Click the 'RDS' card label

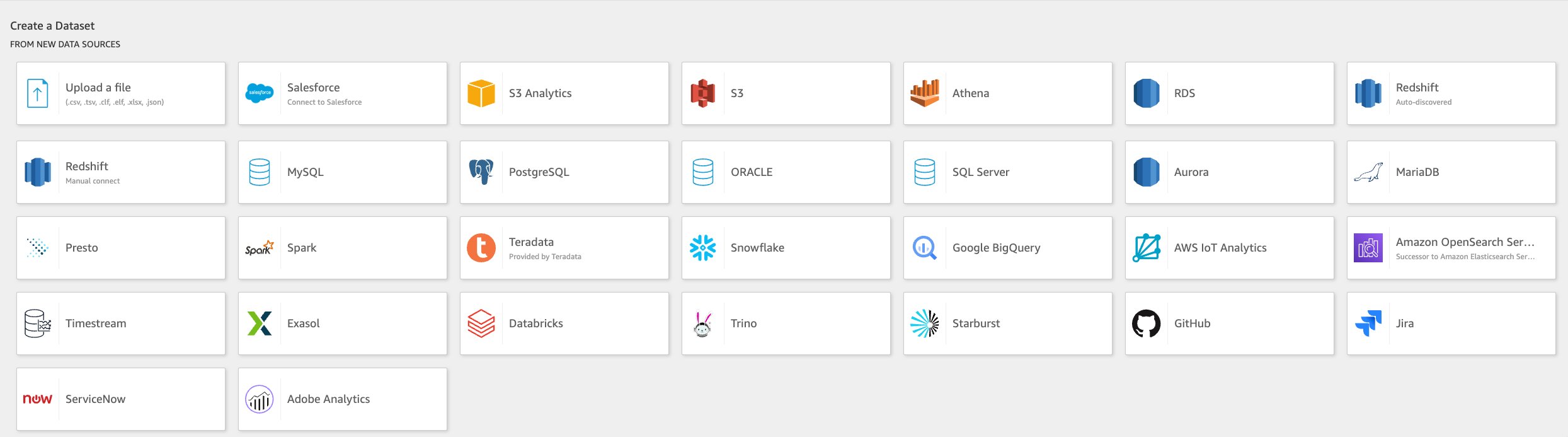click(x=1184, y=93)
